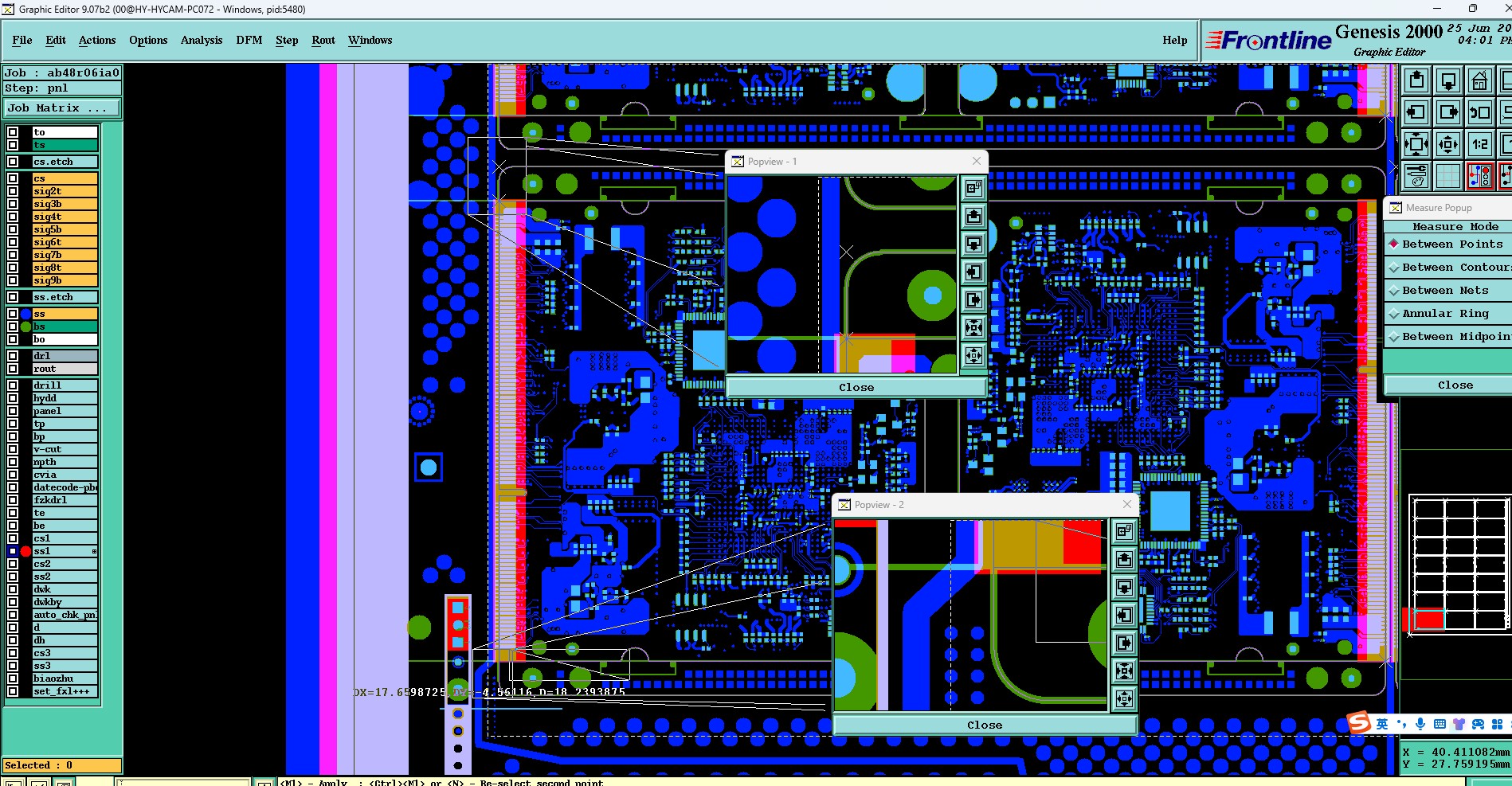
Task: Click the red-bordered net and traffic-light icon
Action: click(x=1480, y=176)
